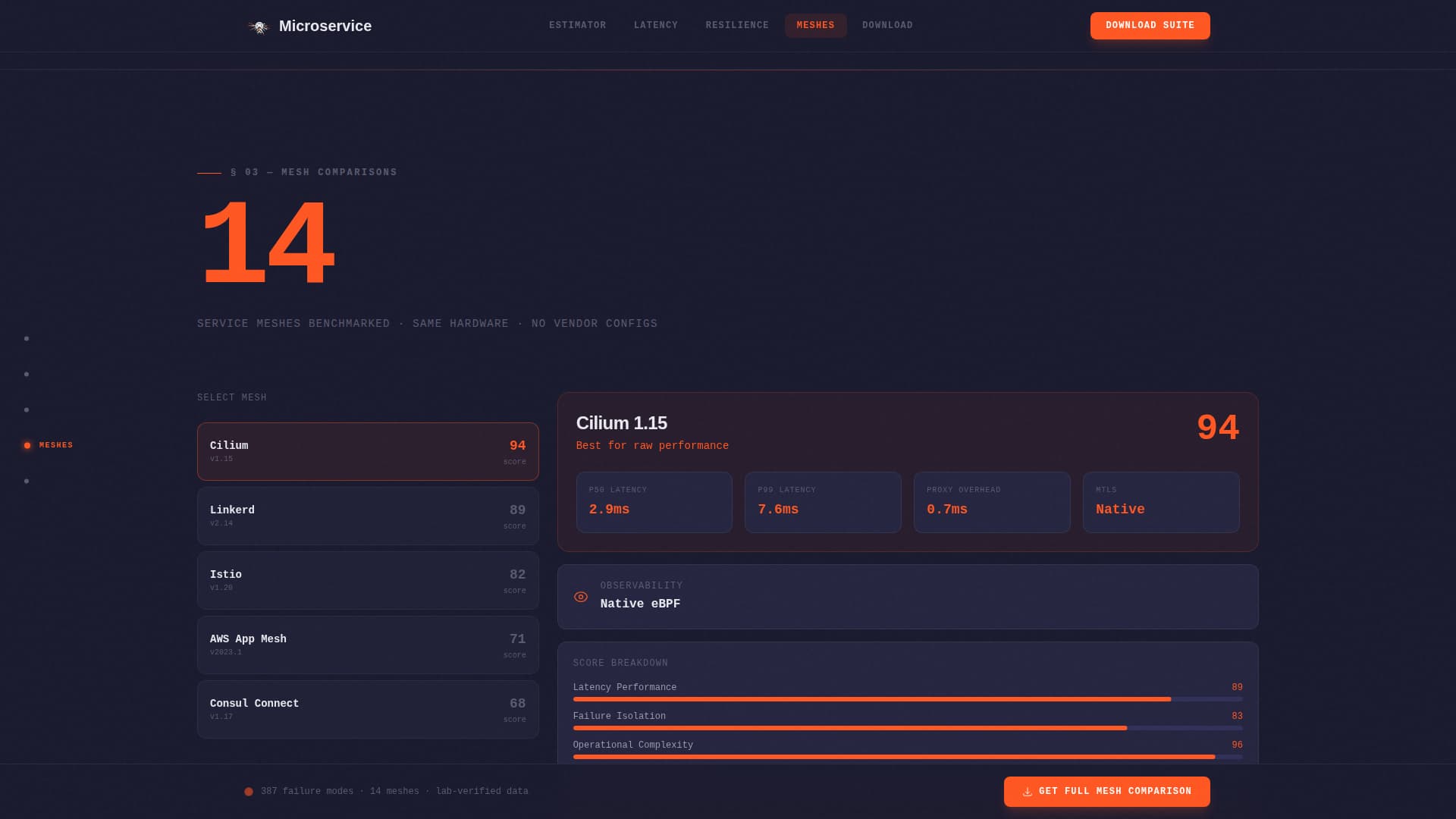The width and height of the screenshot is (1456, 819).
Task: Click the Failure Isolation score bar
Action: 908,728
